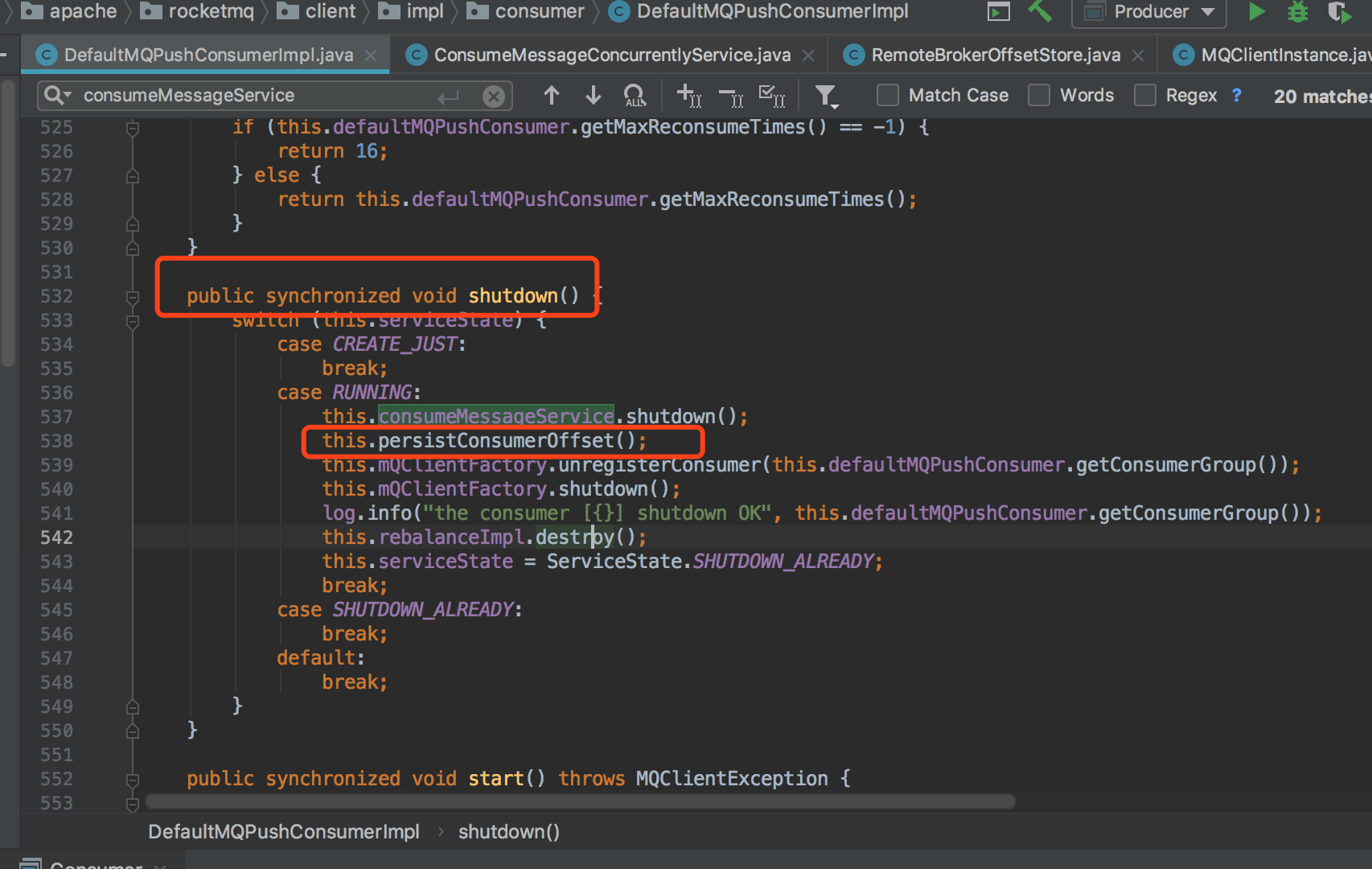Clear the search field text
This screenshot has width=1372, height=869.
(x=494, y=97)
